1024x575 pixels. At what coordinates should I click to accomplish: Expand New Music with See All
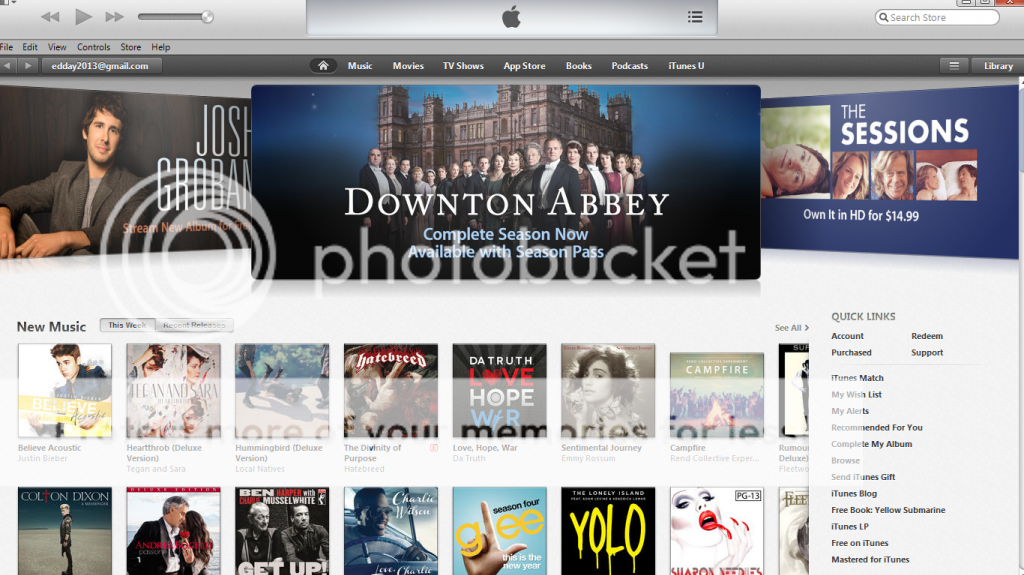tap(790, 328)
